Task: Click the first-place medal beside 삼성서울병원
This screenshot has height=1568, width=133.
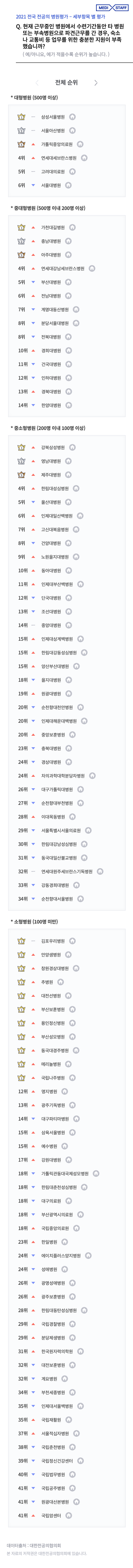Action: coord(21,117)
